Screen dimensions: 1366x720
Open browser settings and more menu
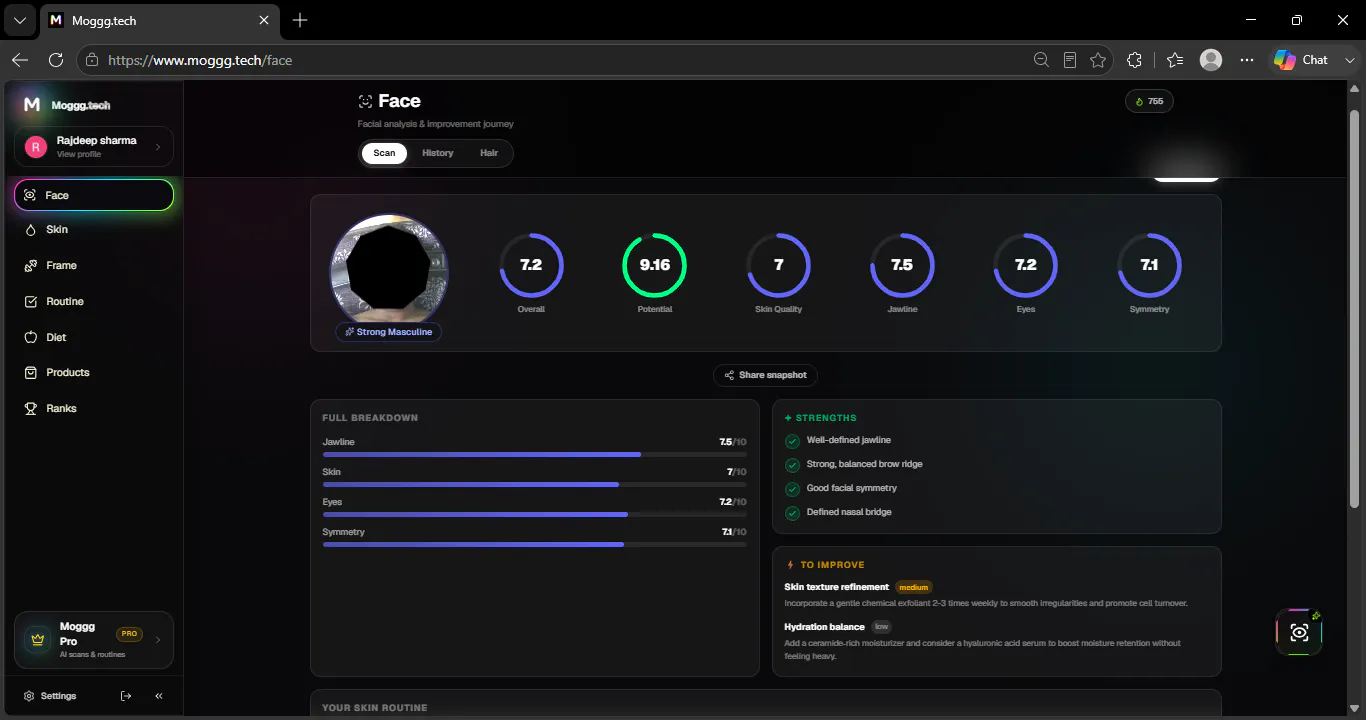point(1247,60)
